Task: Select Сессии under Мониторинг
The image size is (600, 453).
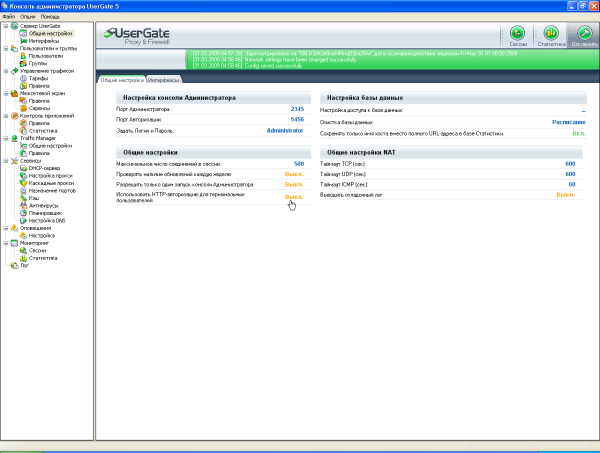Action: tap(38, 251)
